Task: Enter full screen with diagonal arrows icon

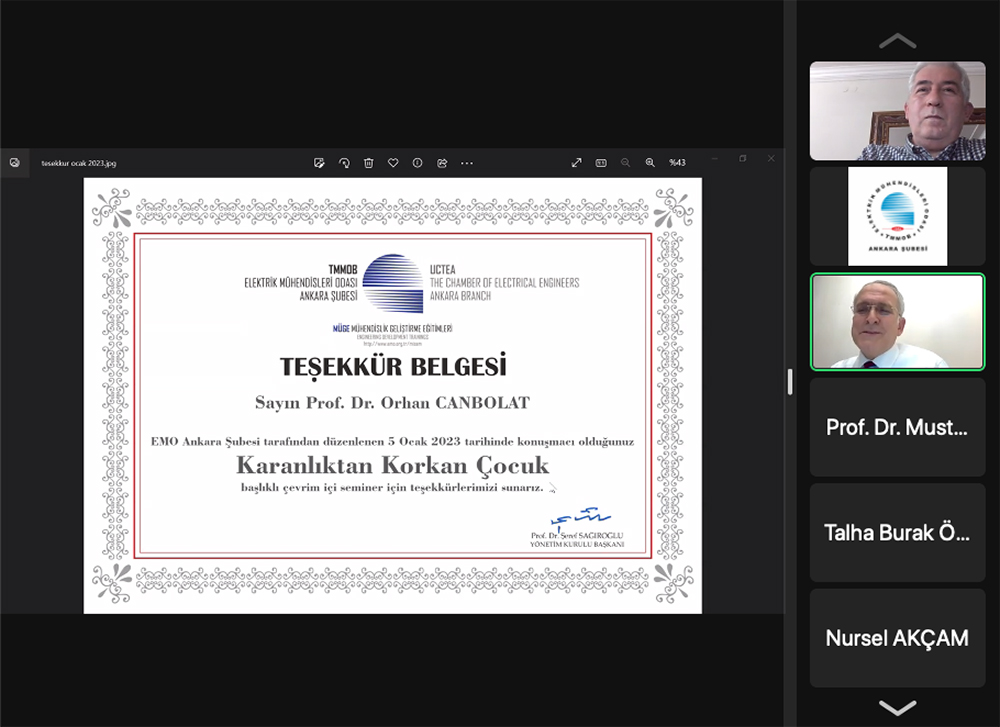Action: (x=577, y=163)
